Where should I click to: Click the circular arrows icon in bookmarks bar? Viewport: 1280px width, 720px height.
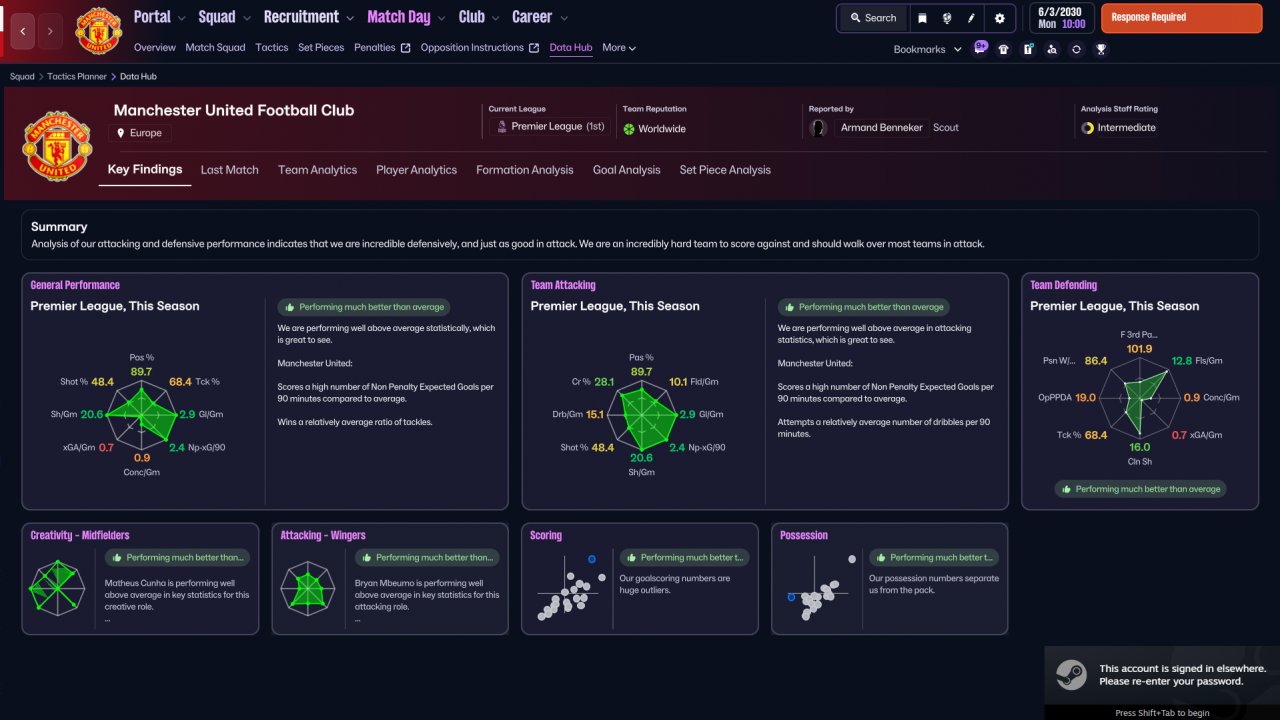1076,49
